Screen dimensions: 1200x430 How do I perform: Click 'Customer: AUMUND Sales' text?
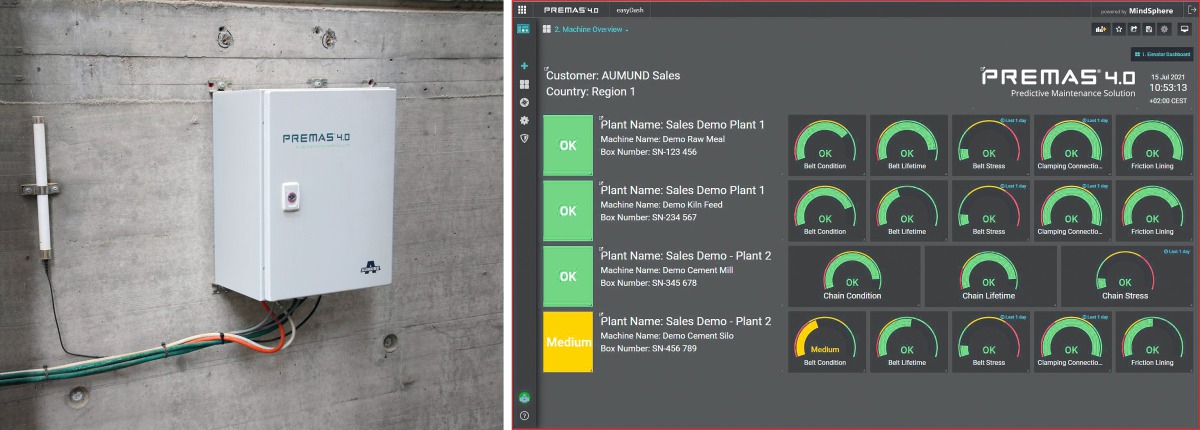tap(613, 76)
